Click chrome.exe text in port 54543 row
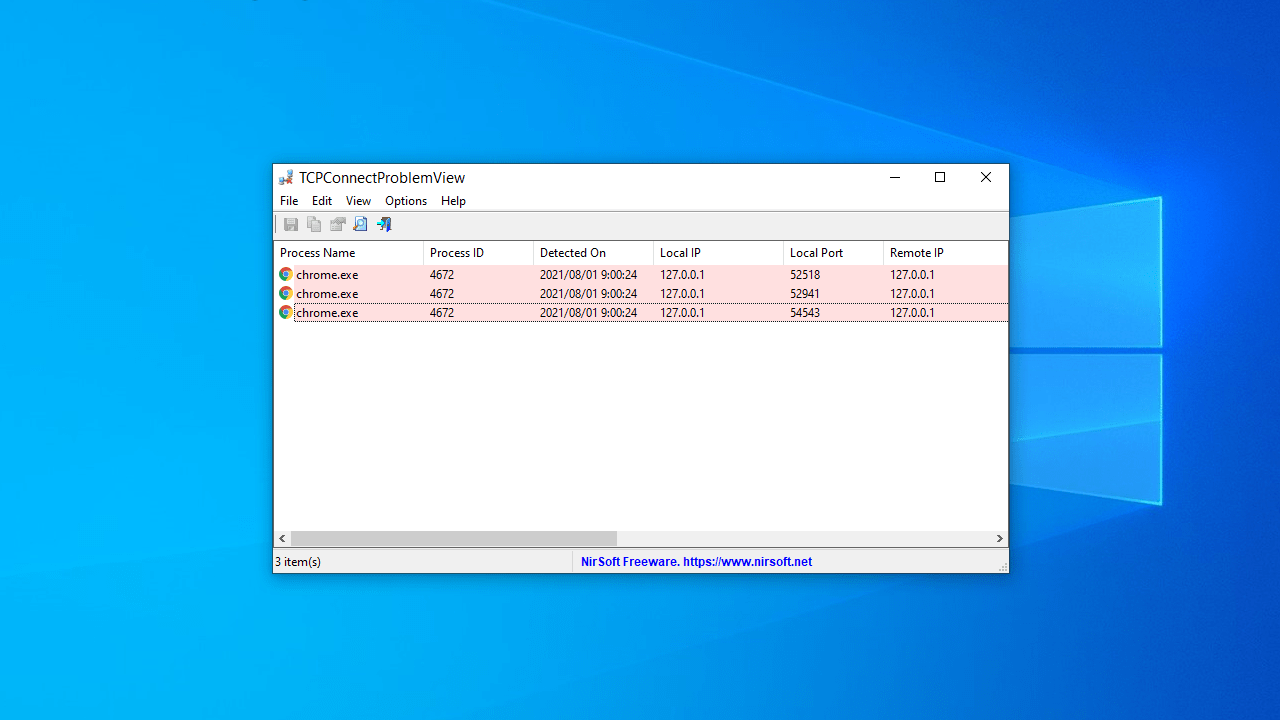Viewport: 1280px width, 720px height. 327,312
